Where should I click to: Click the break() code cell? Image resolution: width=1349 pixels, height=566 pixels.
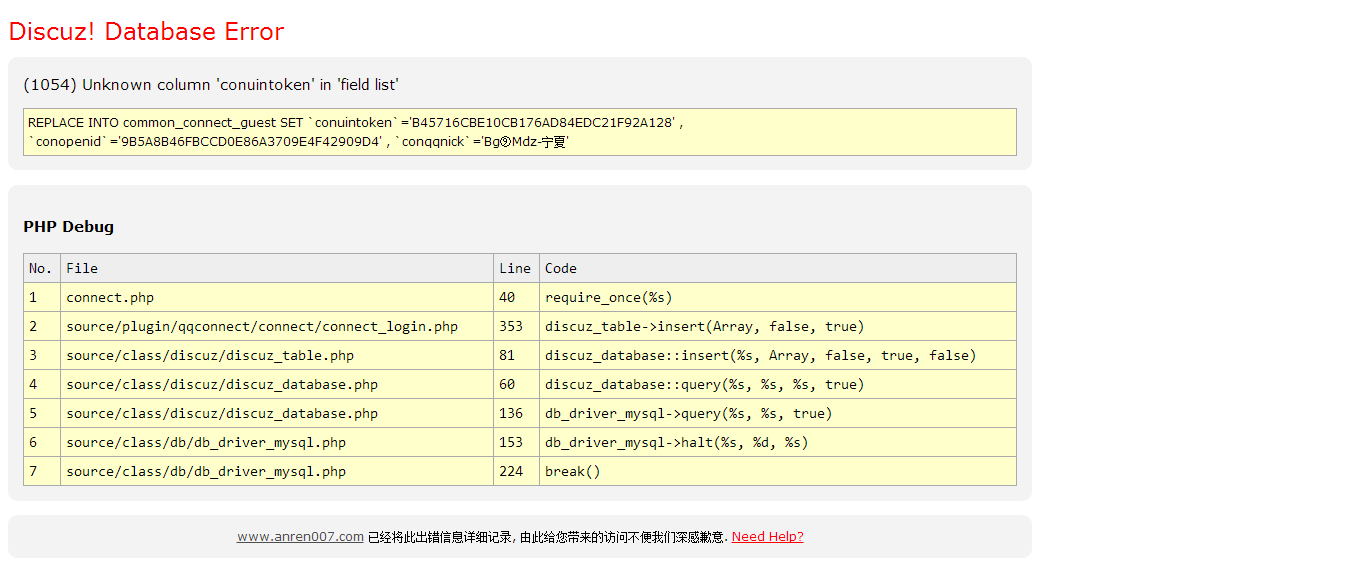click(573, 471)
